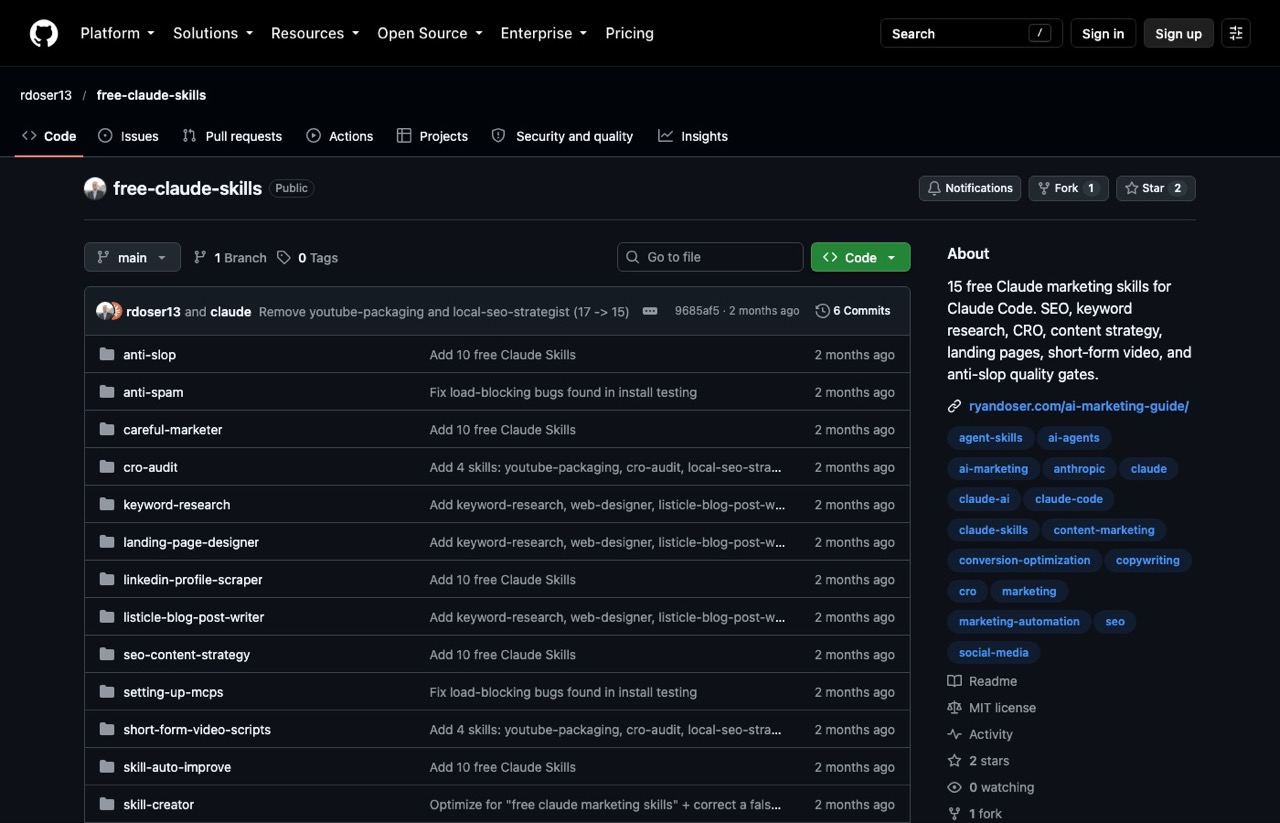Click the fork icon next to 1 fork

click(954, 814)
